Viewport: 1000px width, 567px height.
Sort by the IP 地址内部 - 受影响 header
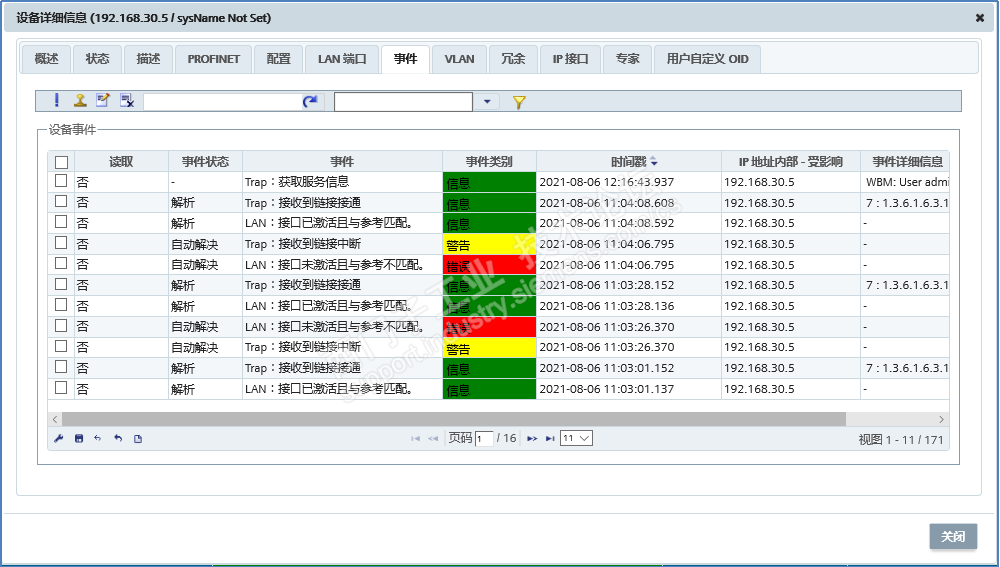point(791,162)
